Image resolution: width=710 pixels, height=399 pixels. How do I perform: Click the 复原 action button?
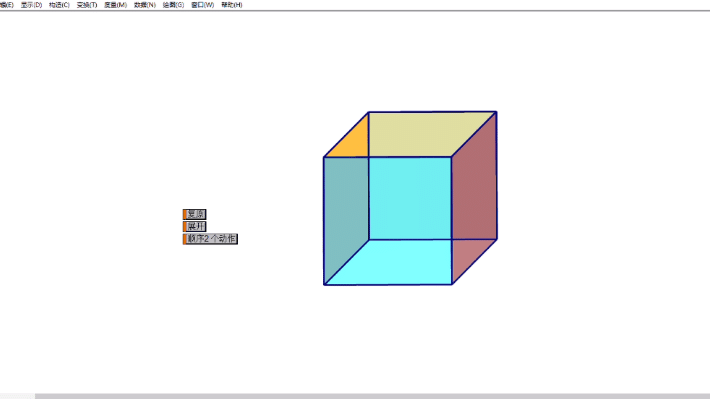click(x=197, y=214)
